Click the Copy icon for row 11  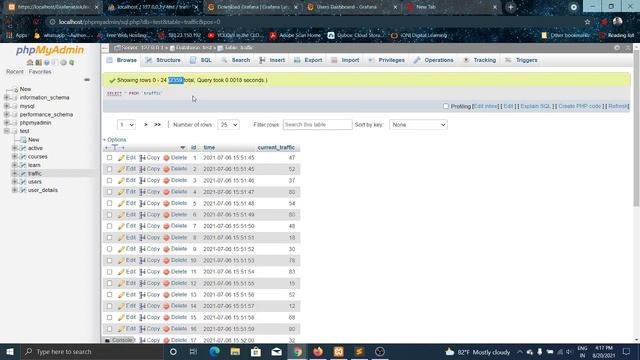[x=142, y=272]
